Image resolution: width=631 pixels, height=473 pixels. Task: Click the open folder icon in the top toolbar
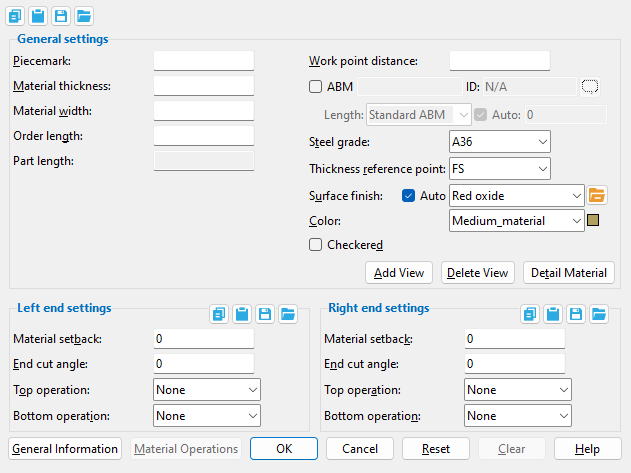point(84,16)
